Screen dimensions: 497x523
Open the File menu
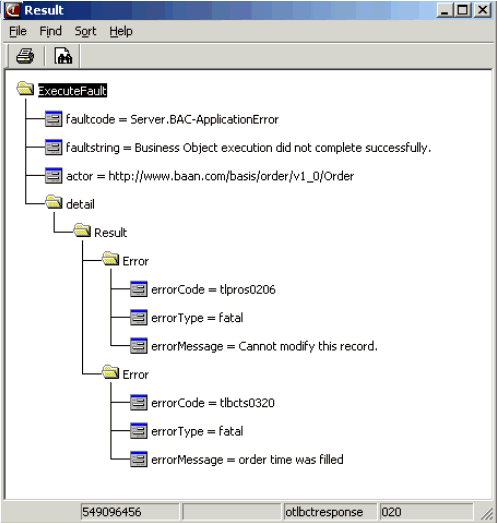coord(18,31)
